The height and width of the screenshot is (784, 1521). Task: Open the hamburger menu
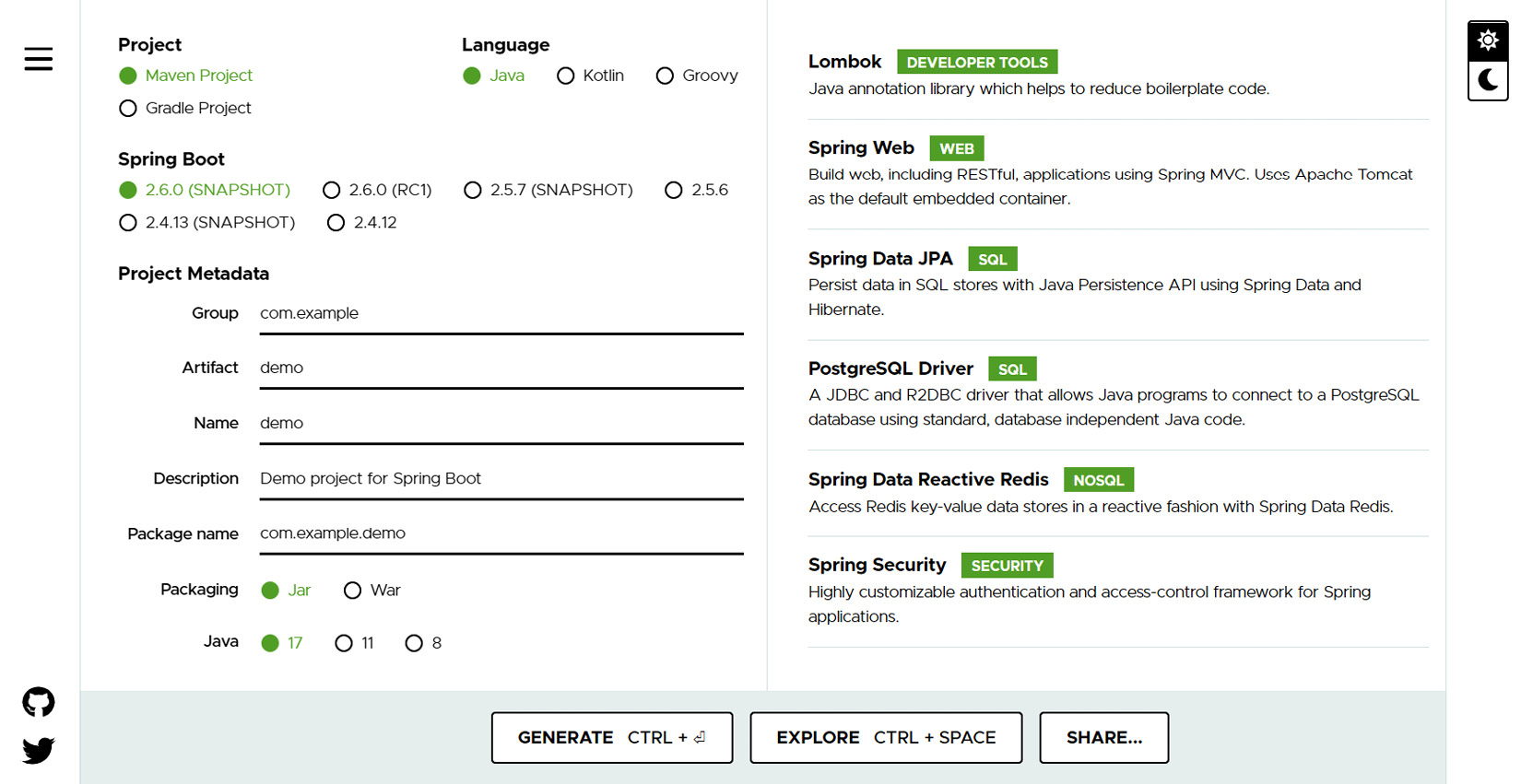[39, 59]
